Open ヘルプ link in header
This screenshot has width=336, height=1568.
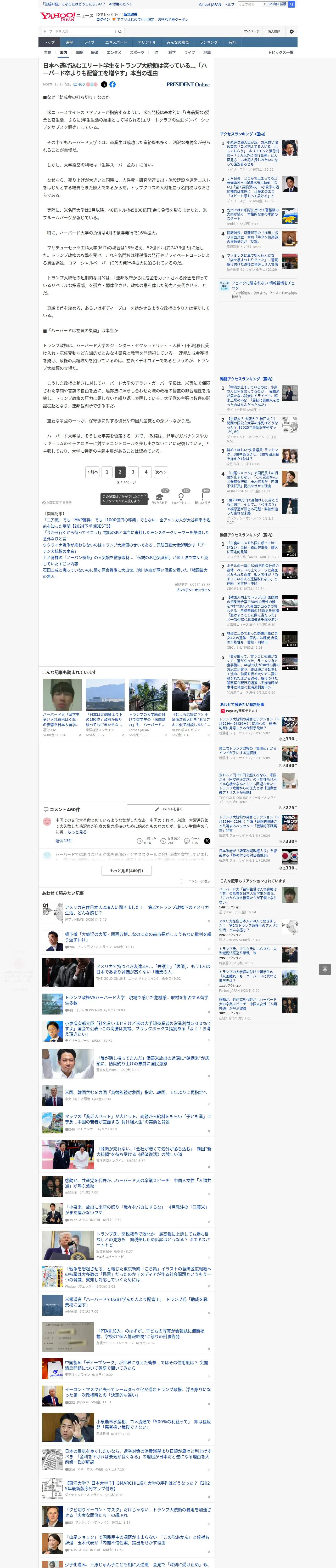click(x=229, y=4)
